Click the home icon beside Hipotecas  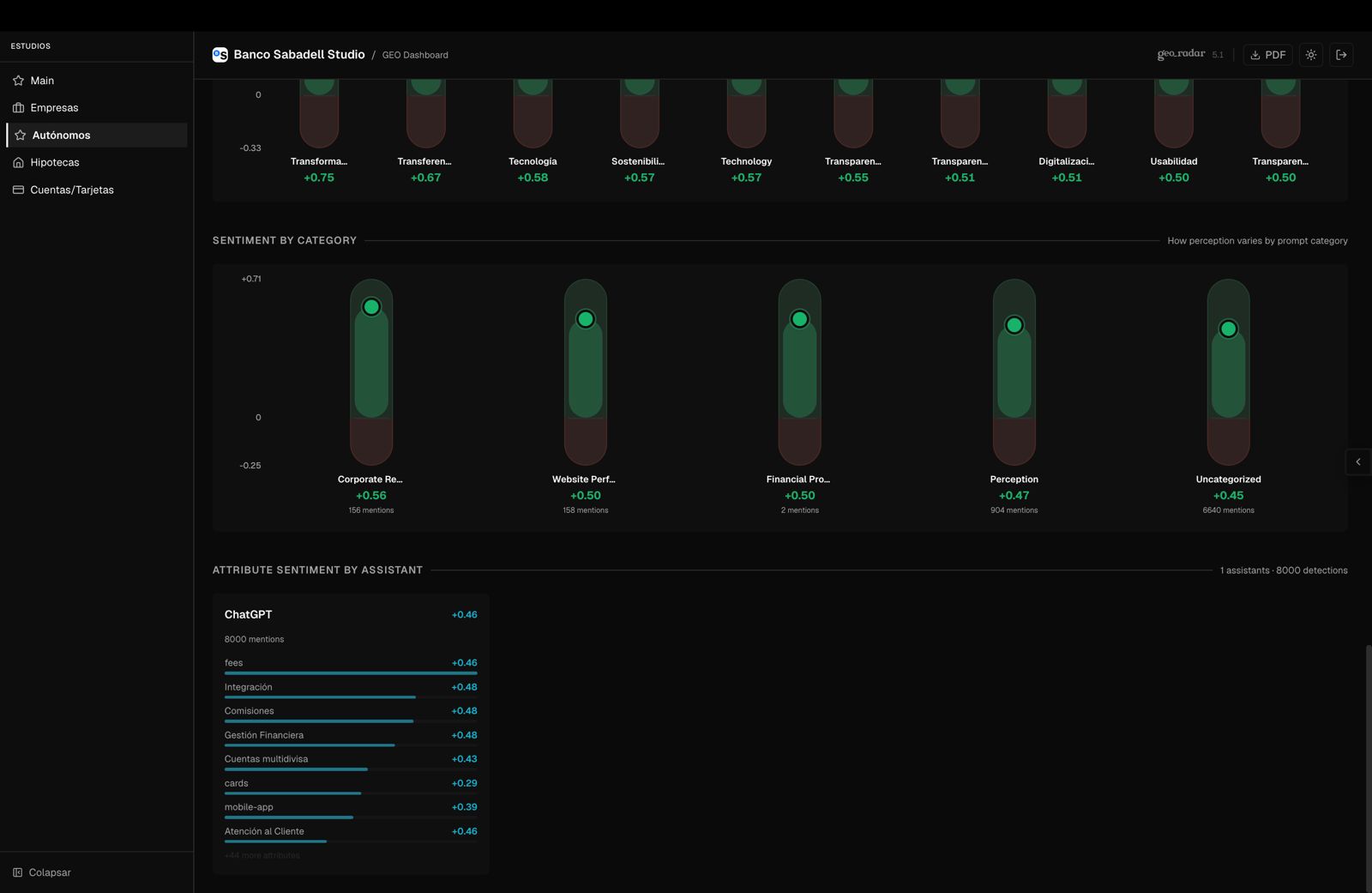click(x=18, y=162)
